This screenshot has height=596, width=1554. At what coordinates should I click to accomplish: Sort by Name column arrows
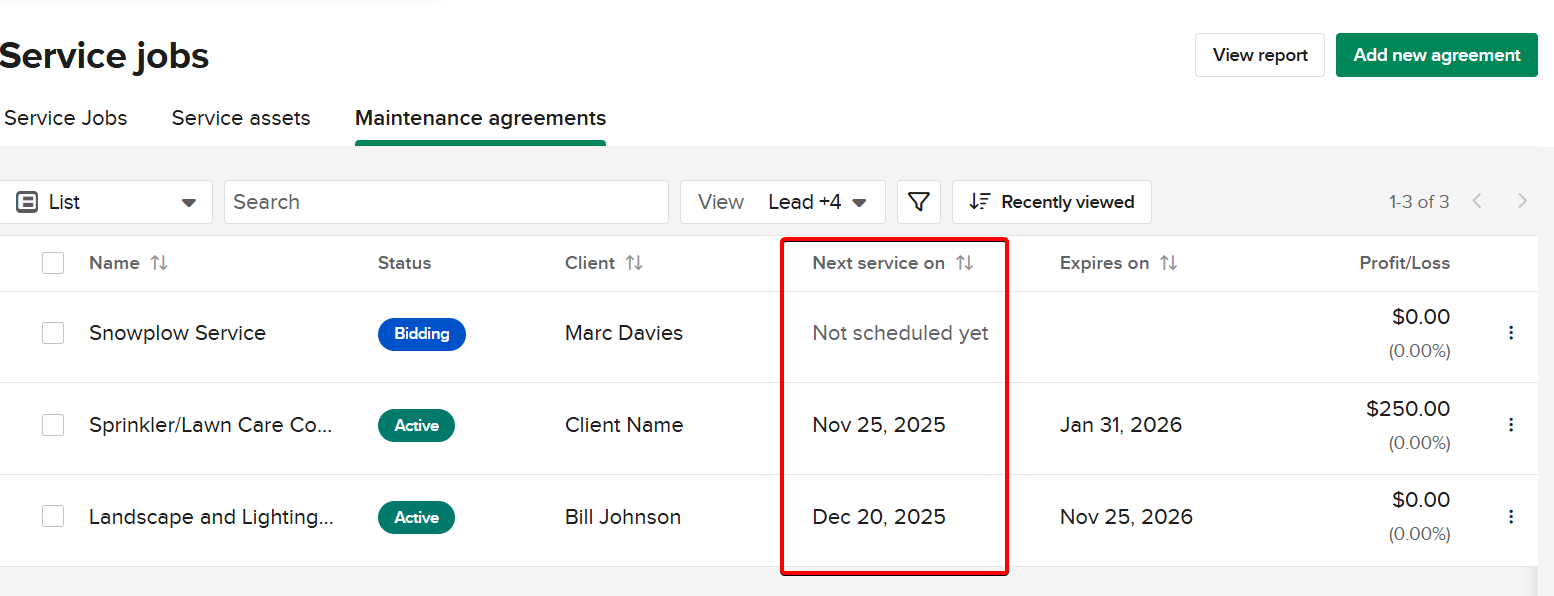[159, 263]
